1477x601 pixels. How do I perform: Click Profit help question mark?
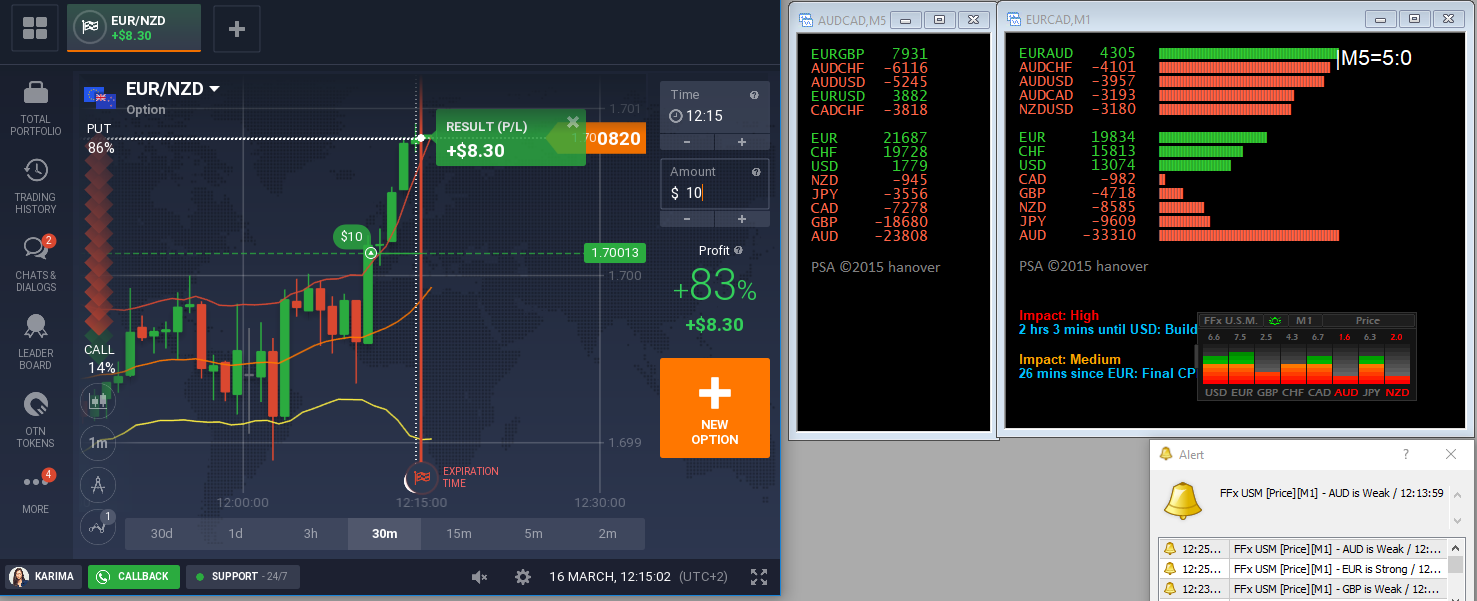(738, 251)
